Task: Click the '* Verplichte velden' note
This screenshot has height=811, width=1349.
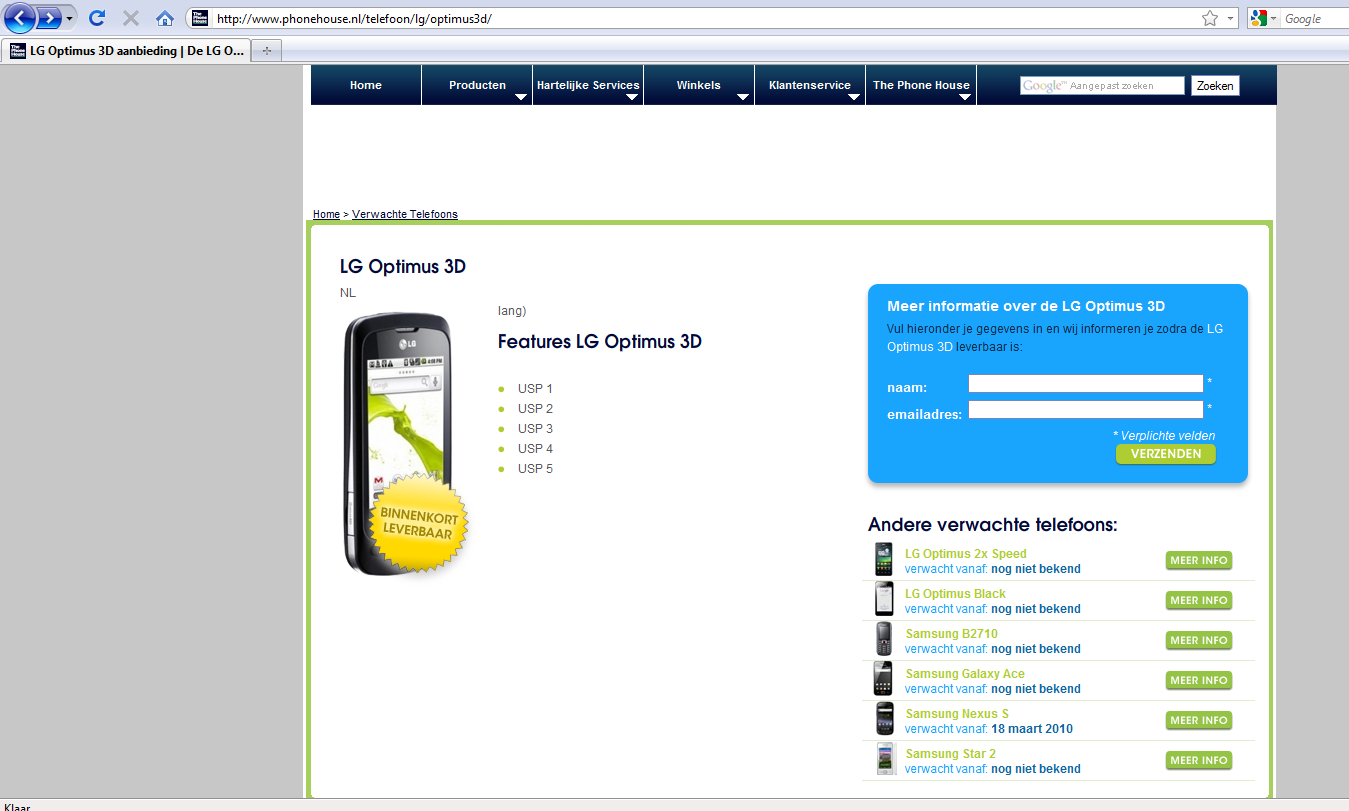Action: click(1164, 436)
